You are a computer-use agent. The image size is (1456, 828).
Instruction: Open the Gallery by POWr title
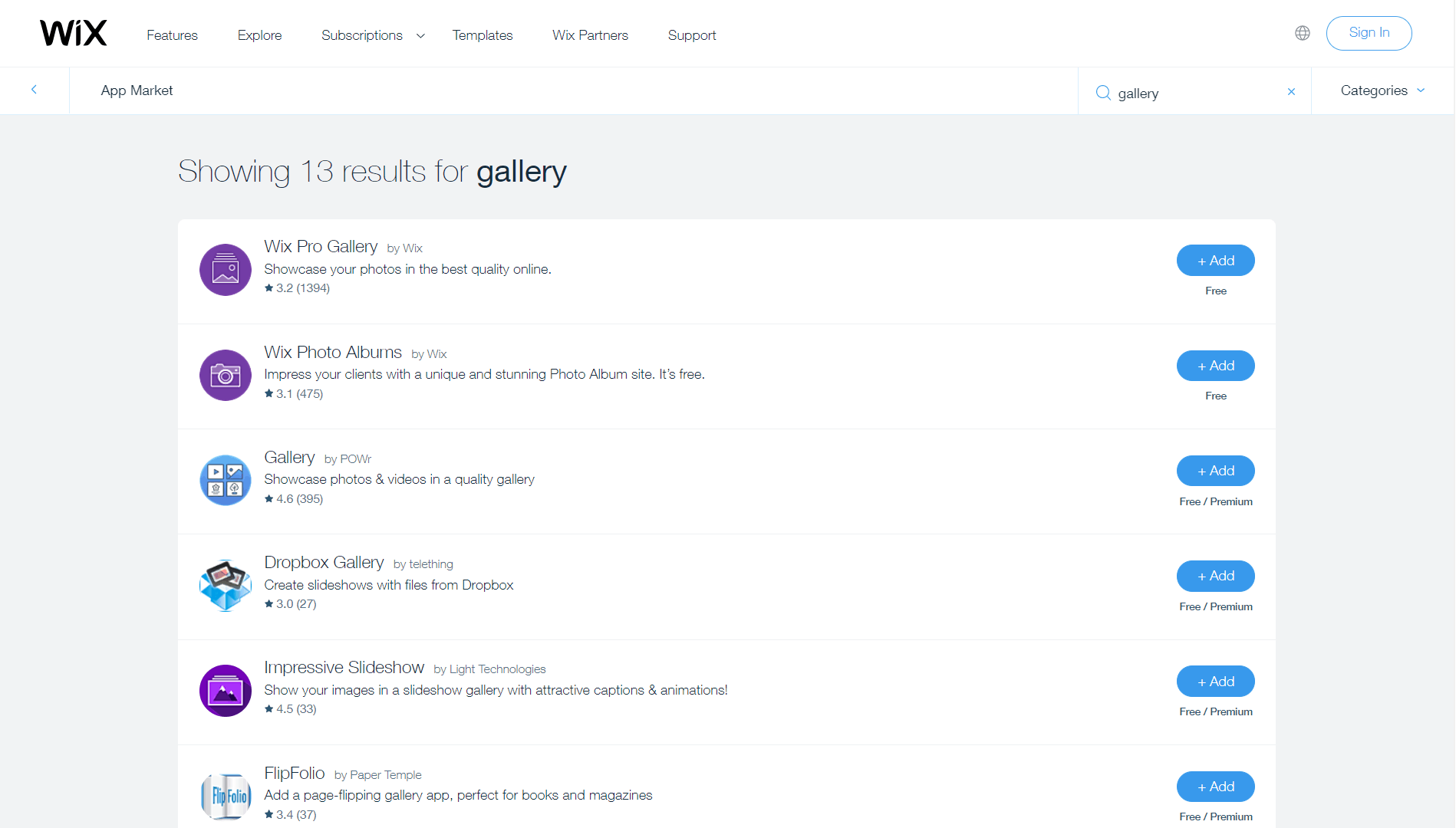pos(289,457)
